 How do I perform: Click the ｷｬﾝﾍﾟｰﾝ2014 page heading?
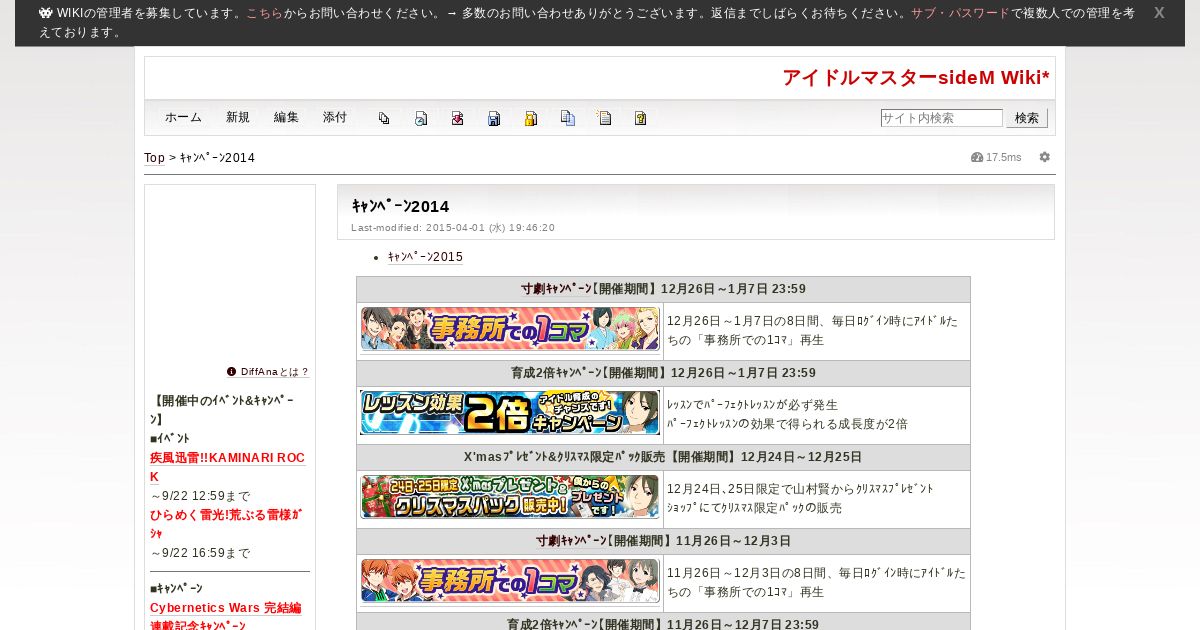tap(400, 207)
